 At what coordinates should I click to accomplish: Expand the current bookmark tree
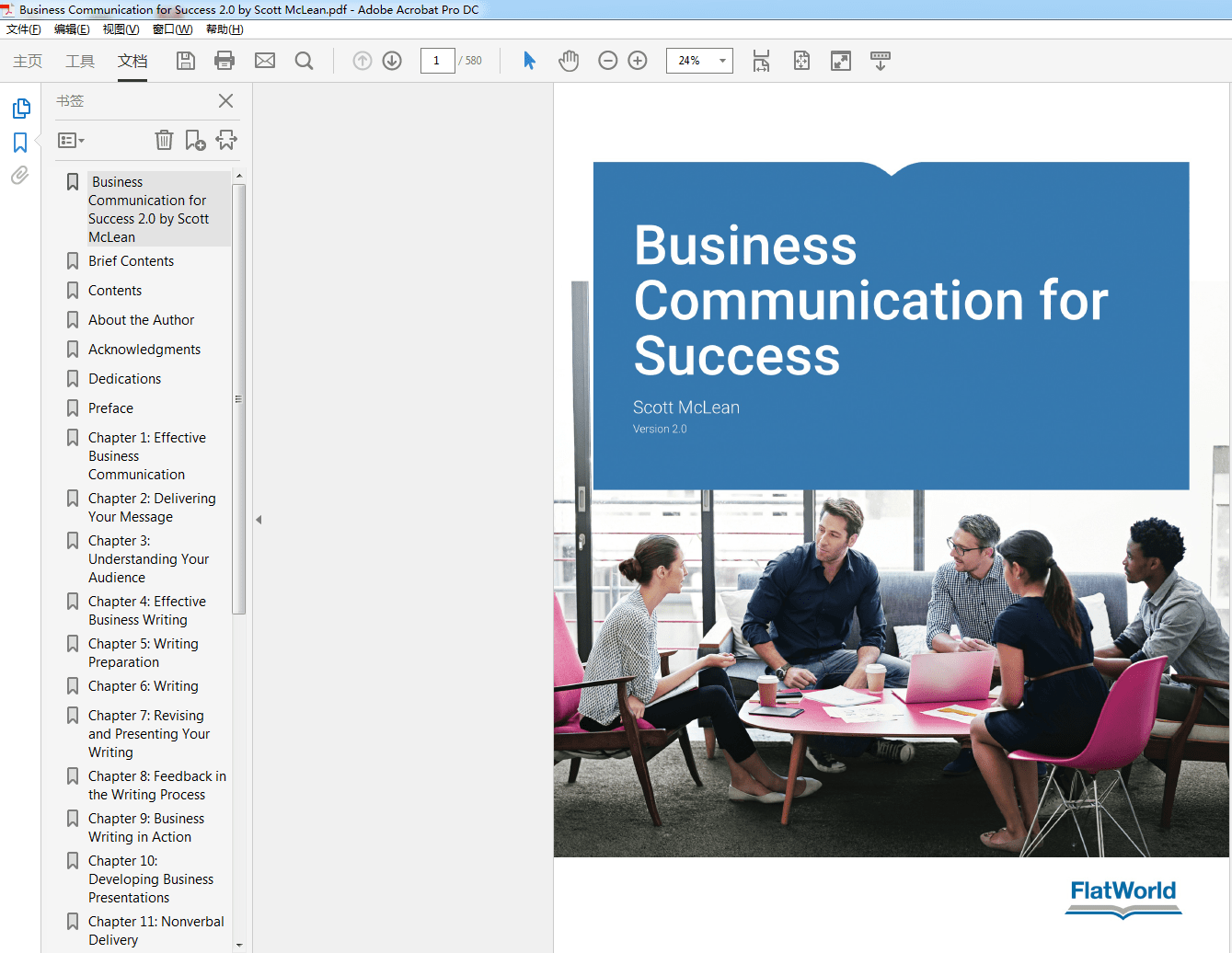point(225,140)
